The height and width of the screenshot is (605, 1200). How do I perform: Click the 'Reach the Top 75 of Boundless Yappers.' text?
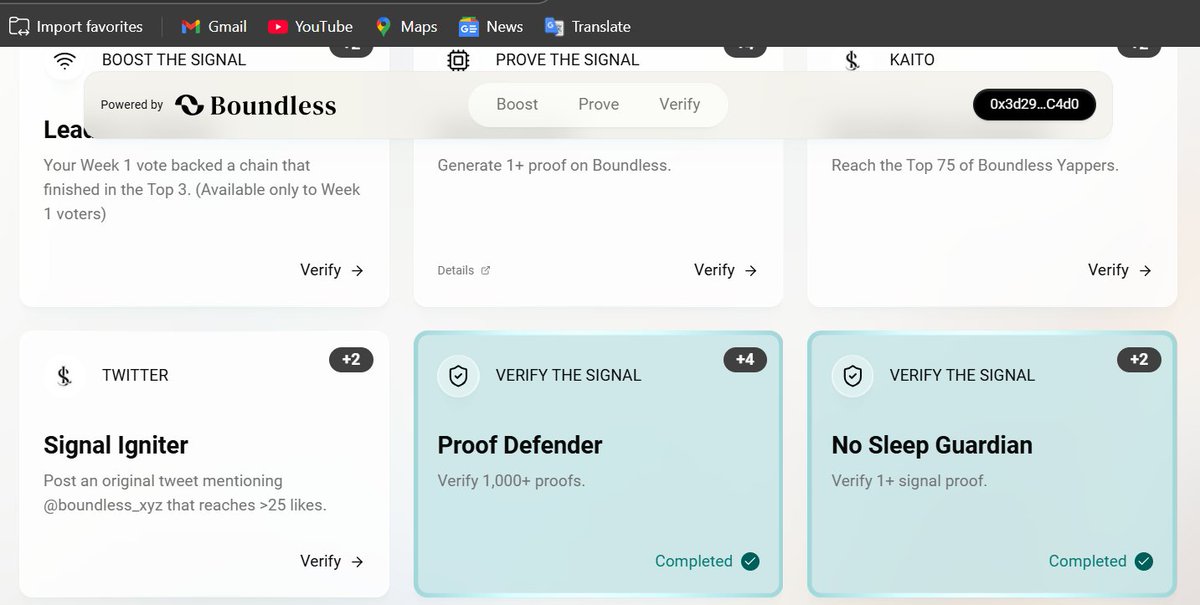(x=975, y=165)
